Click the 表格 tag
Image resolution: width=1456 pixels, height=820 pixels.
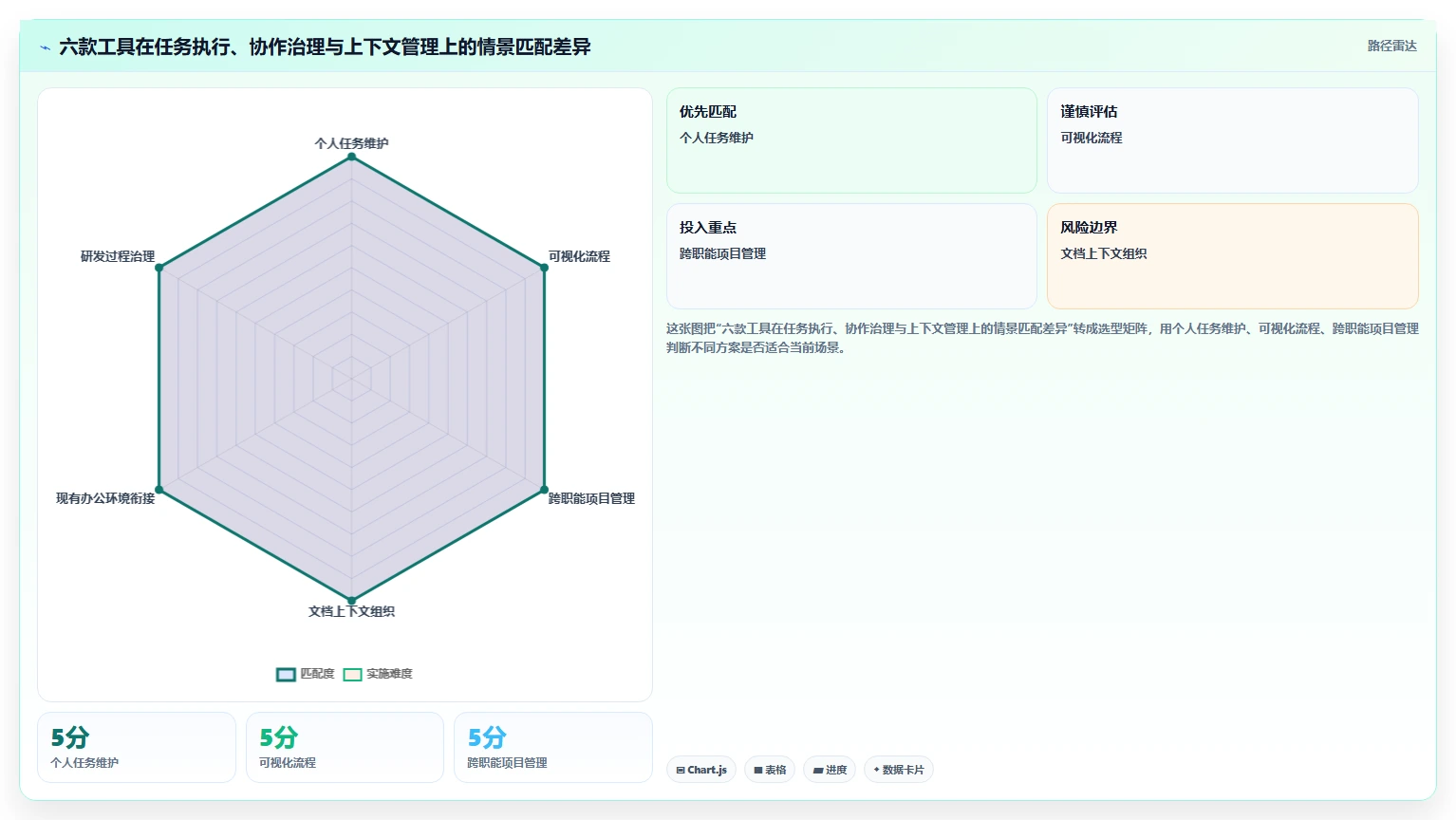(x=770, y=770)
